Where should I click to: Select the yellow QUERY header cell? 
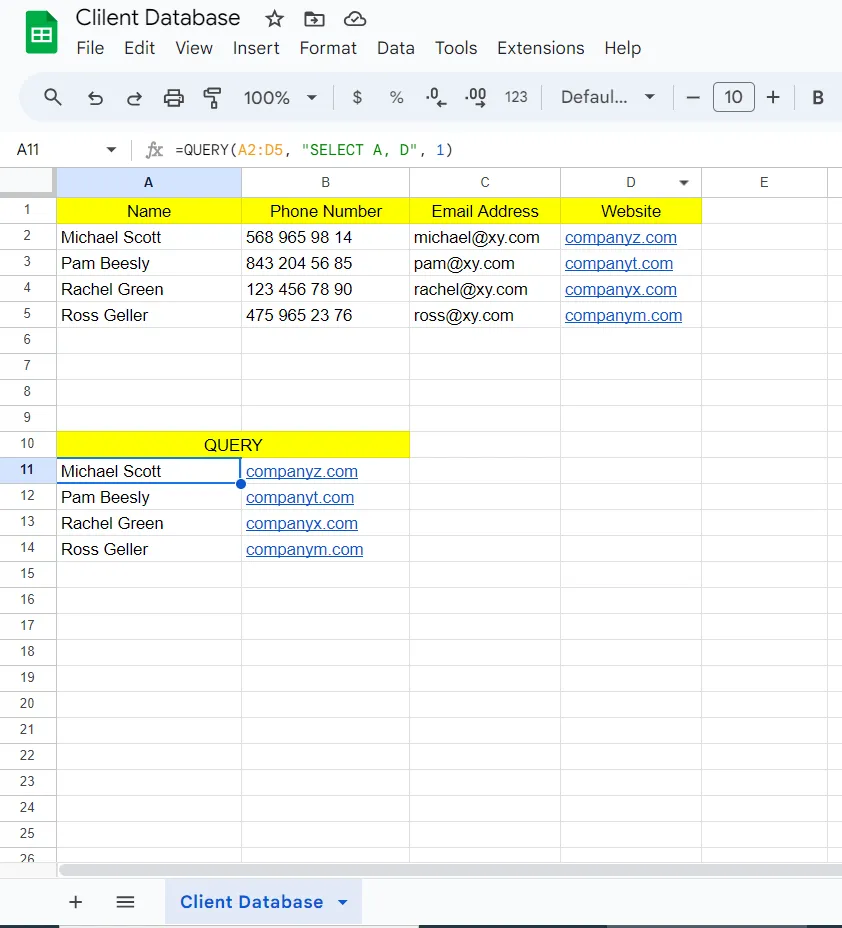tap(233, 444)
